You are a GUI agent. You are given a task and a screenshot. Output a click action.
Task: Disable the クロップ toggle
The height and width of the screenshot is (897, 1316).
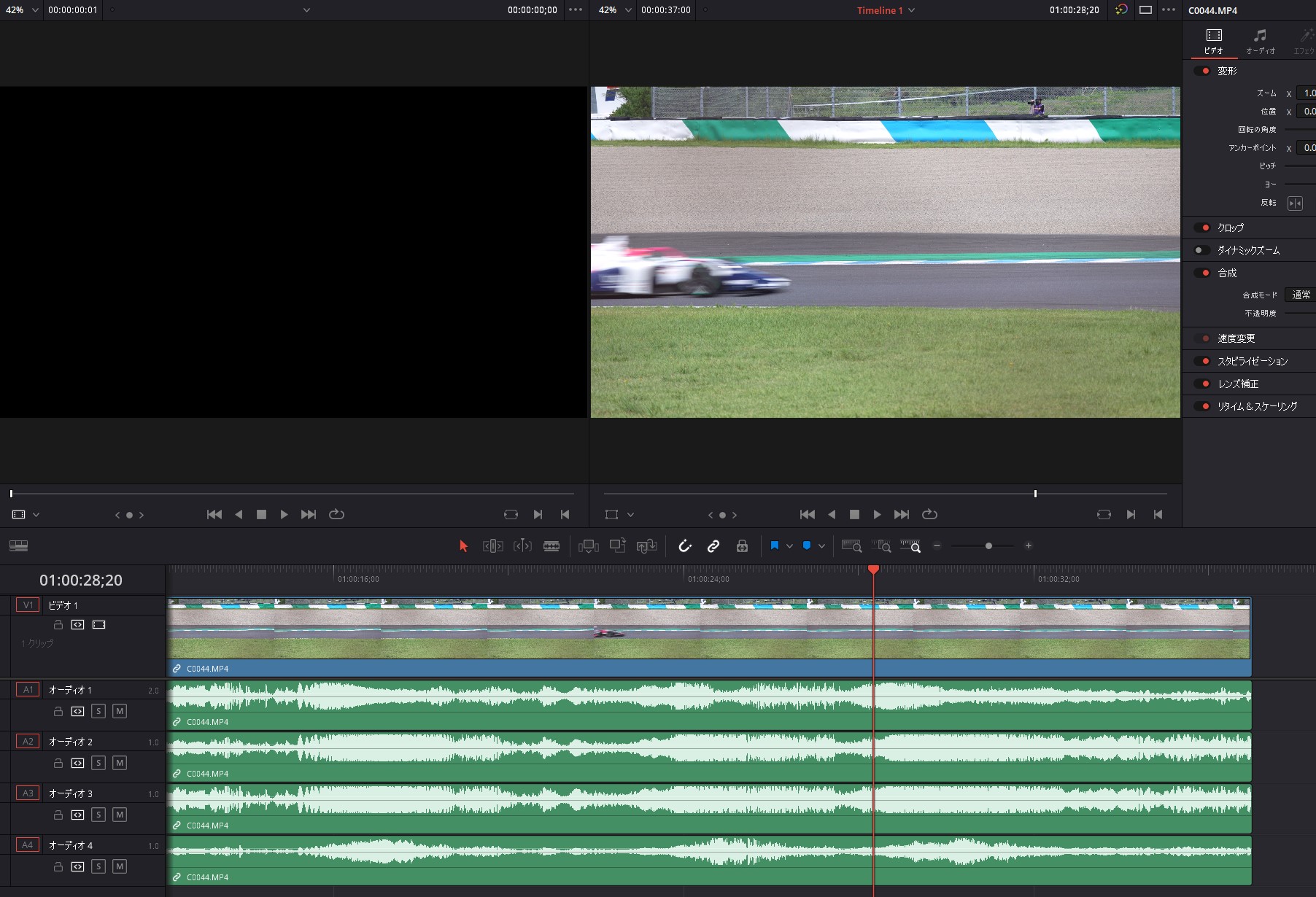[1202, 228]
